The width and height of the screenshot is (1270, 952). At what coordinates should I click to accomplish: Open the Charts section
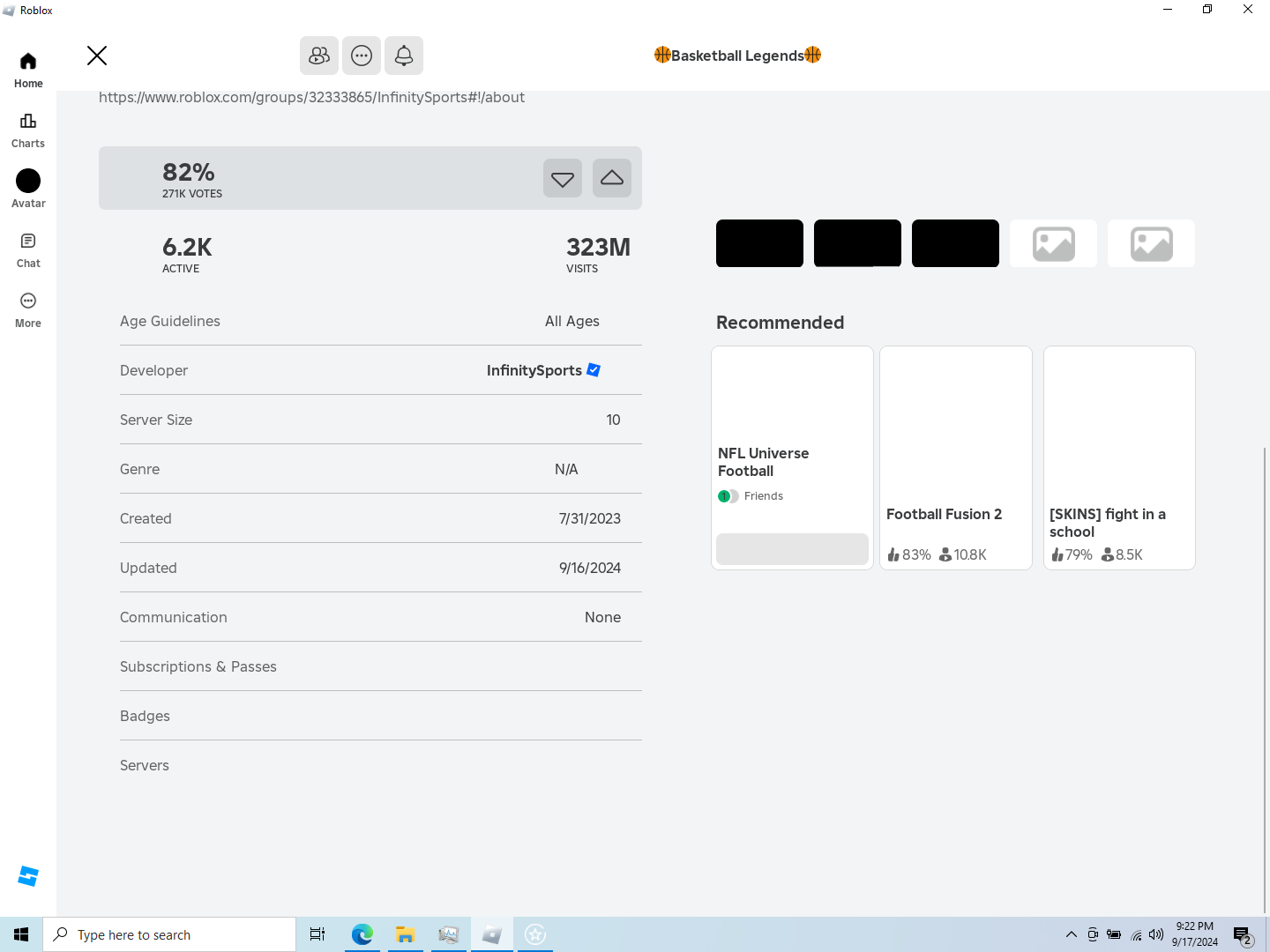28,130
